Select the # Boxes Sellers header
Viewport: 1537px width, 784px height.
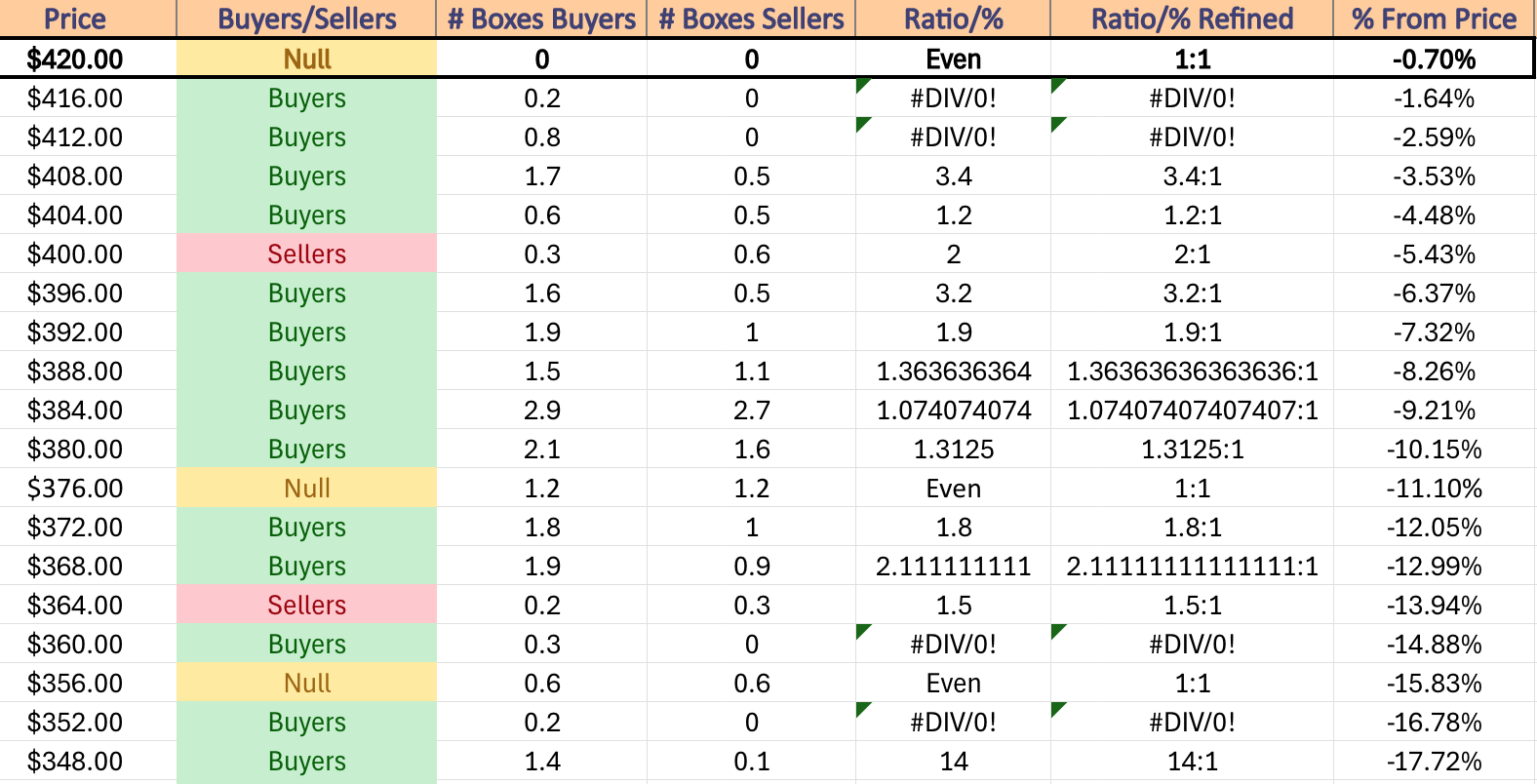751,19
